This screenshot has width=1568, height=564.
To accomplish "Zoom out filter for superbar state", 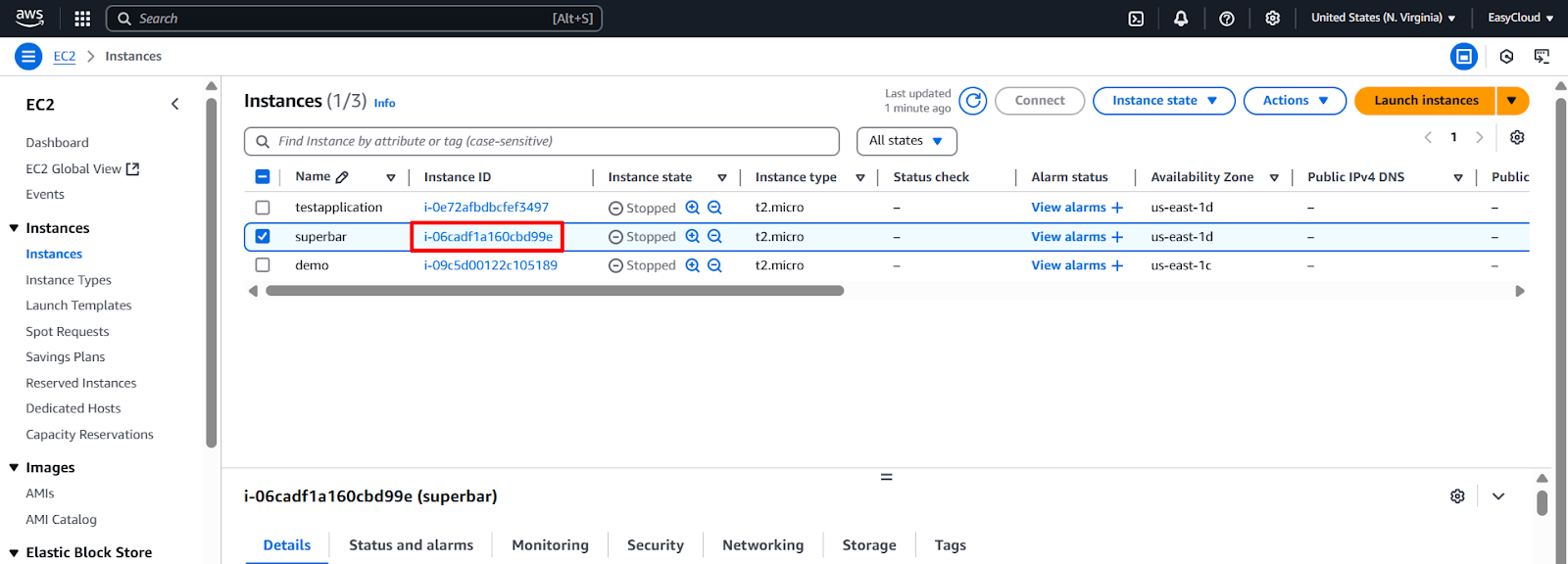I will [x=714, y=237].
